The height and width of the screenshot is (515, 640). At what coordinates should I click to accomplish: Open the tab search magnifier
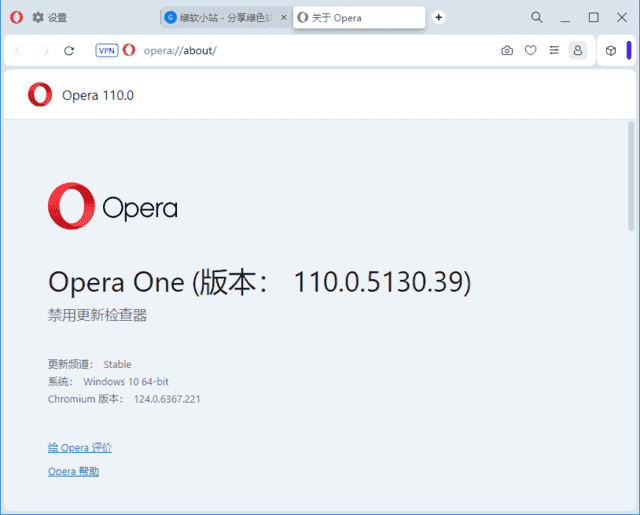click(x=537, y=17)
